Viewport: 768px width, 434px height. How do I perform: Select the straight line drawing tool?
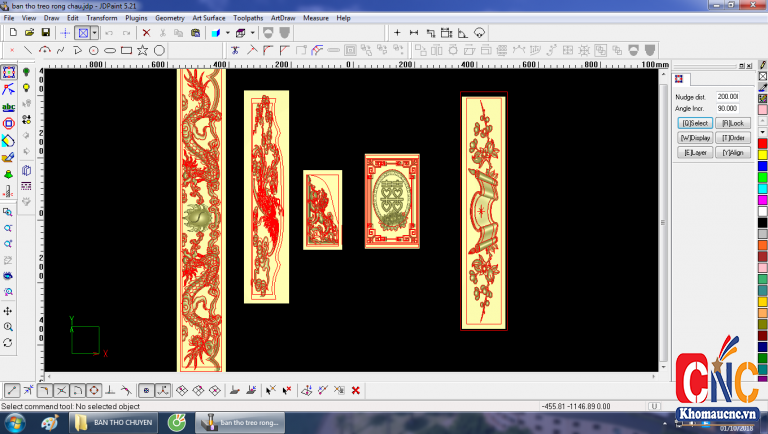click(x=27, y=50)
